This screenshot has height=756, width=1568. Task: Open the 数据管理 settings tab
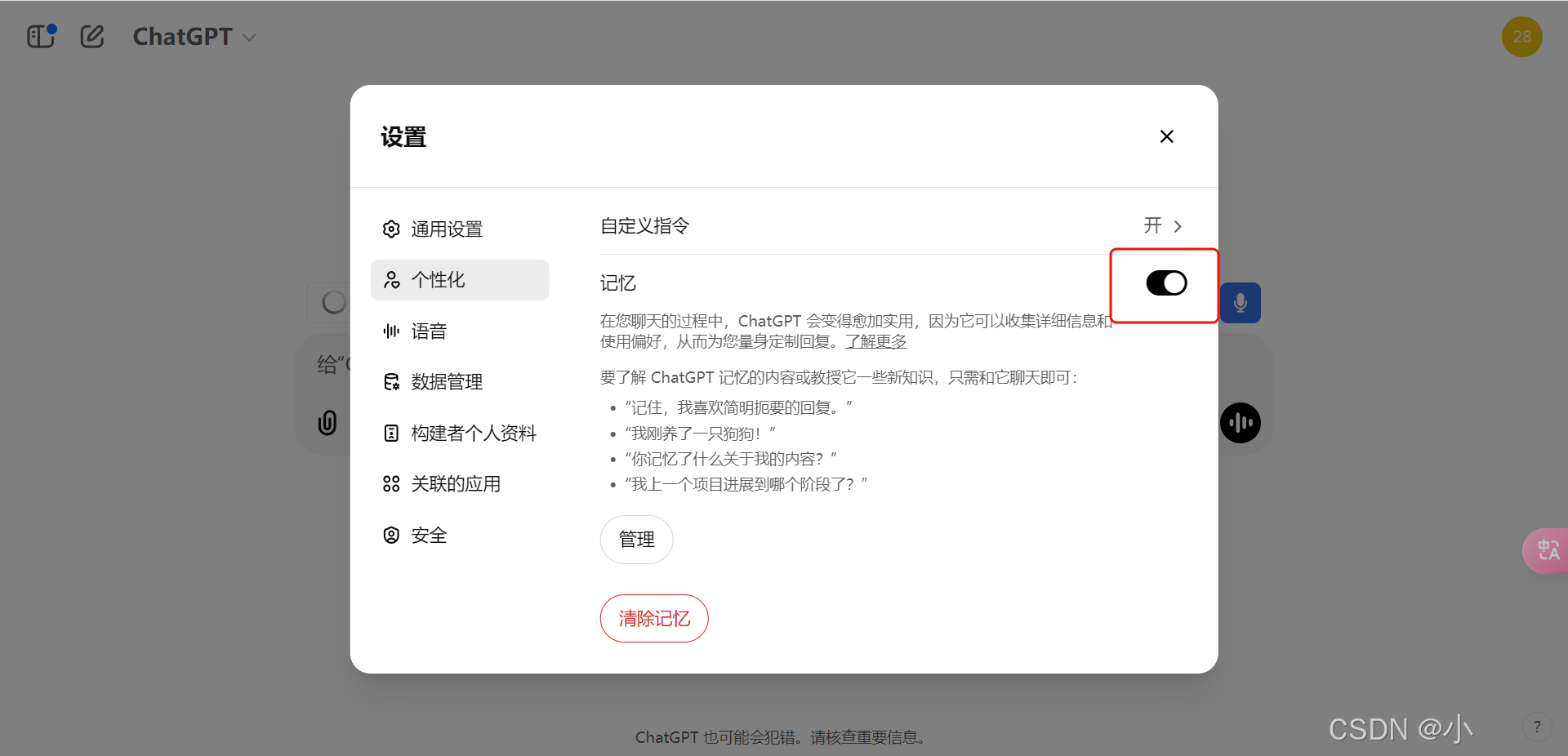tap(460, 382)
